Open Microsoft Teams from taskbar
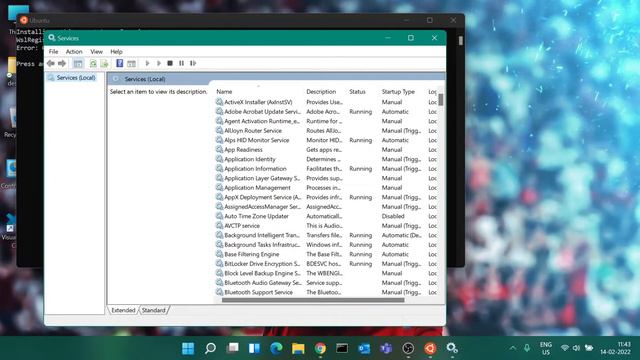The height and width of the screenshot is (360, 640). 386,348
